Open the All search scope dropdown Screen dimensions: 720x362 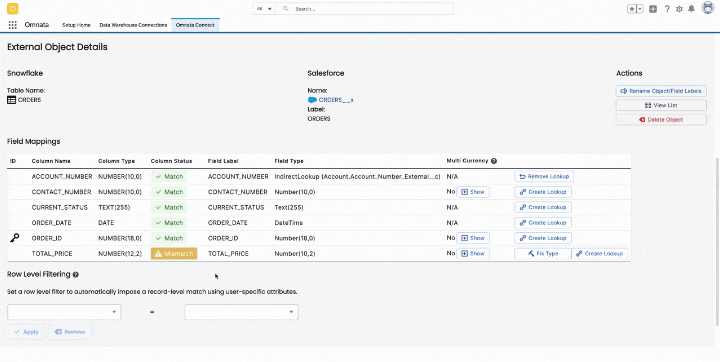[x=264, y=9]
